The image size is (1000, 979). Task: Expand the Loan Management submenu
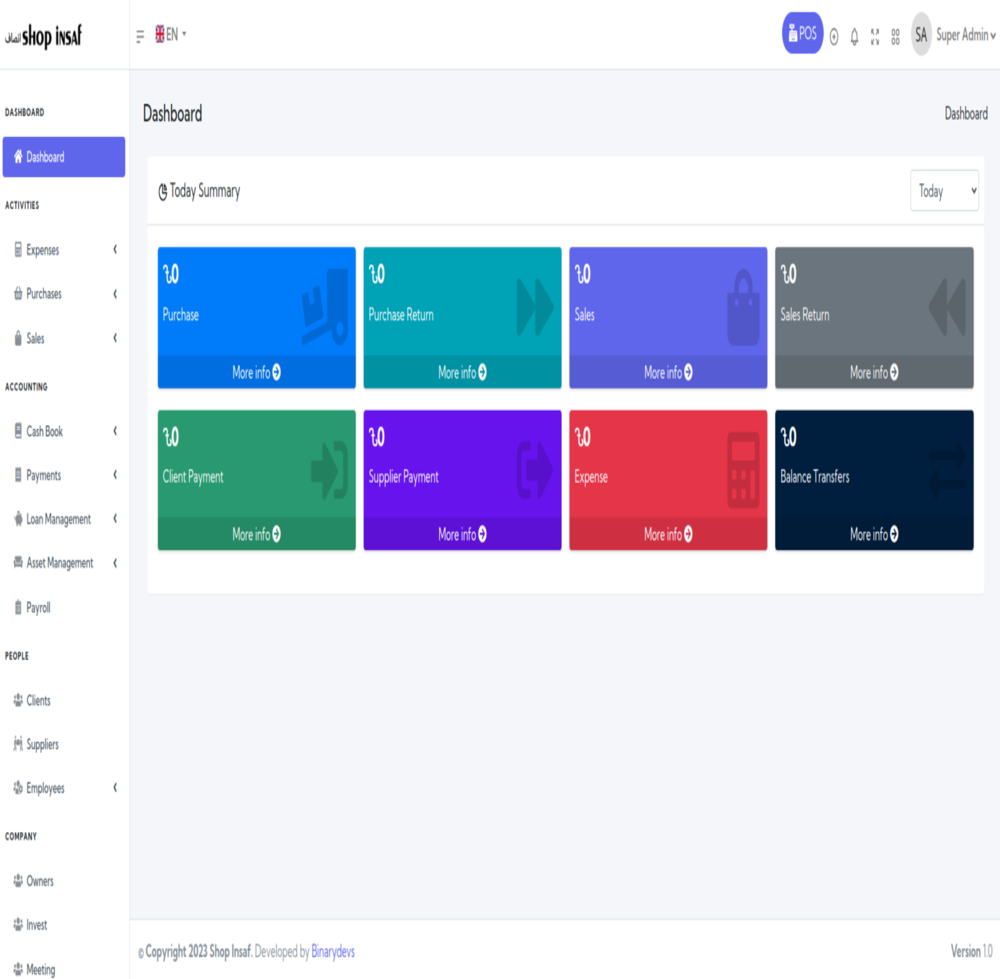pyautogui.click(x=58, y=519)
